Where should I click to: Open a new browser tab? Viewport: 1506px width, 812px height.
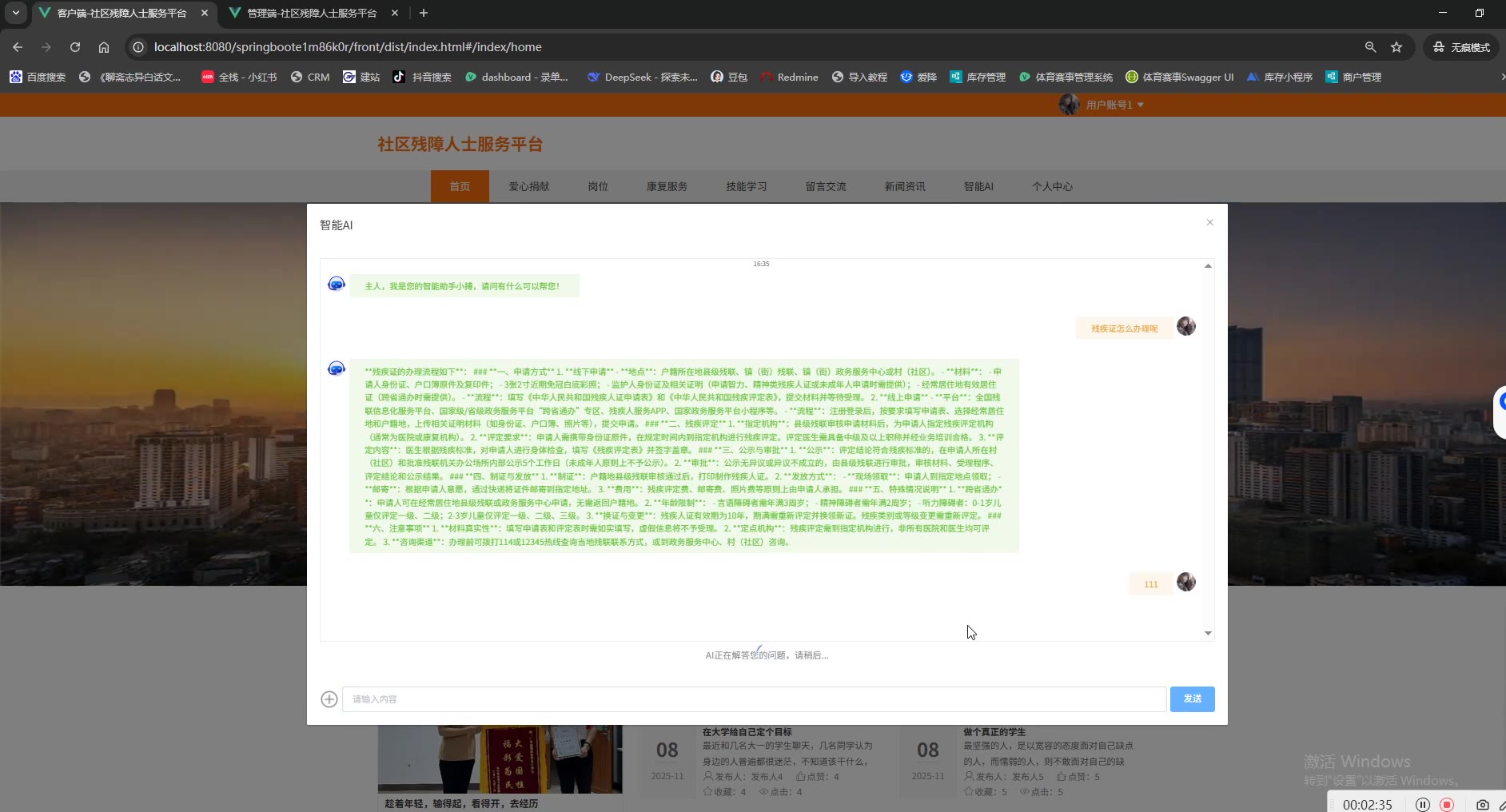click(424, 13)
